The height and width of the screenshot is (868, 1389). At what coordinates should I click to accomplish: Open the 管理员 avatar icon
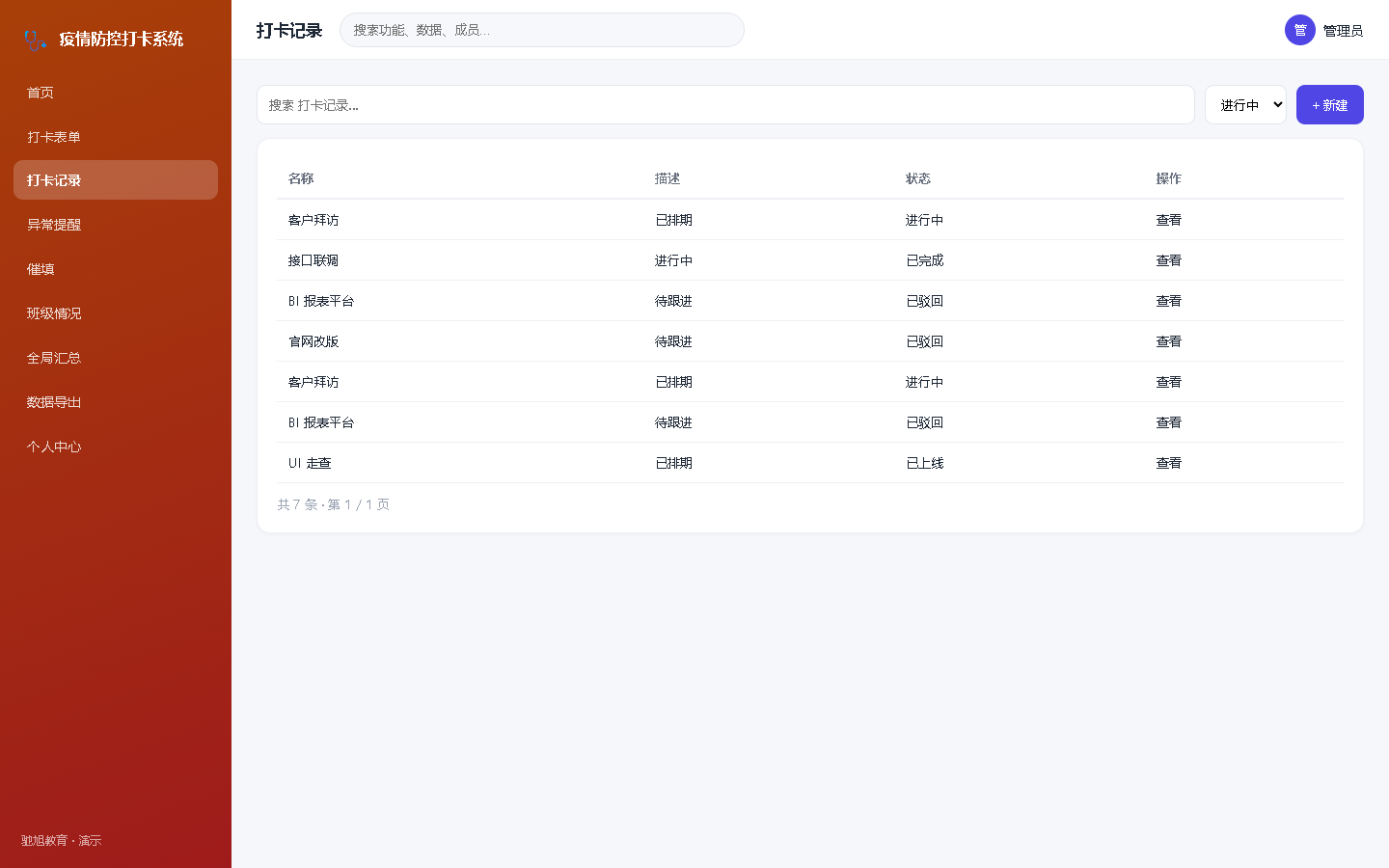pos(1300,30)
